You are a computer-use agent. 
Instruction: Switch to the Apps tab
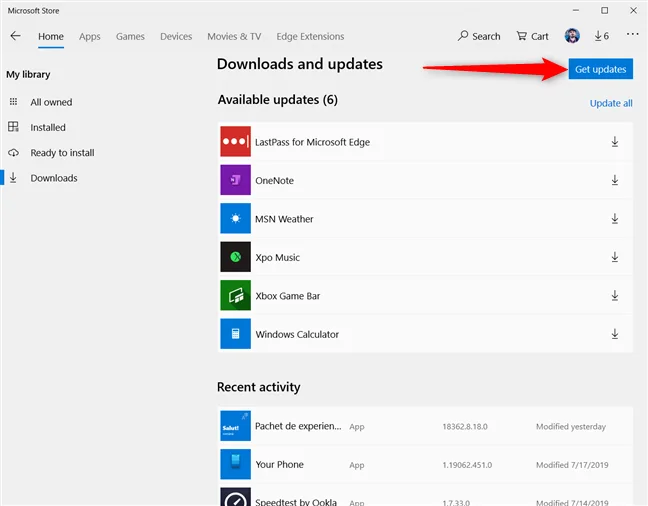coord(90,36)
